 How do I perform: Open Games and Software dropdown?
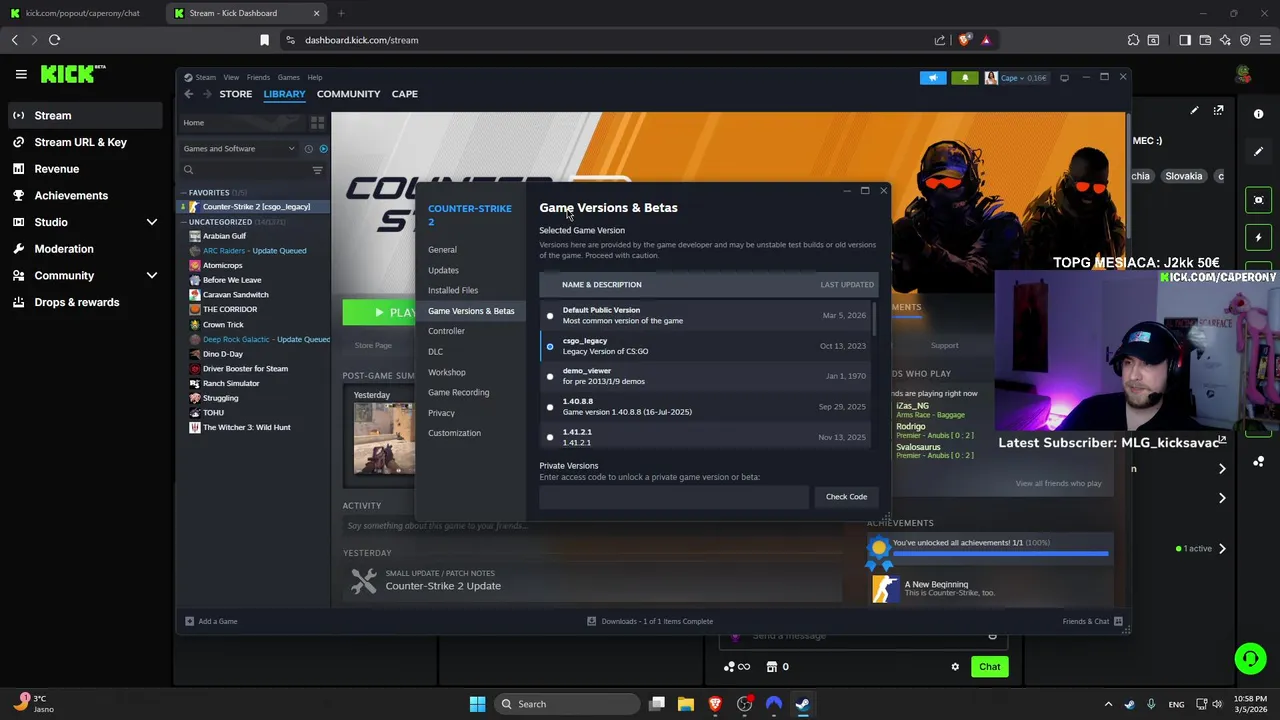click(x=239, y=149)
